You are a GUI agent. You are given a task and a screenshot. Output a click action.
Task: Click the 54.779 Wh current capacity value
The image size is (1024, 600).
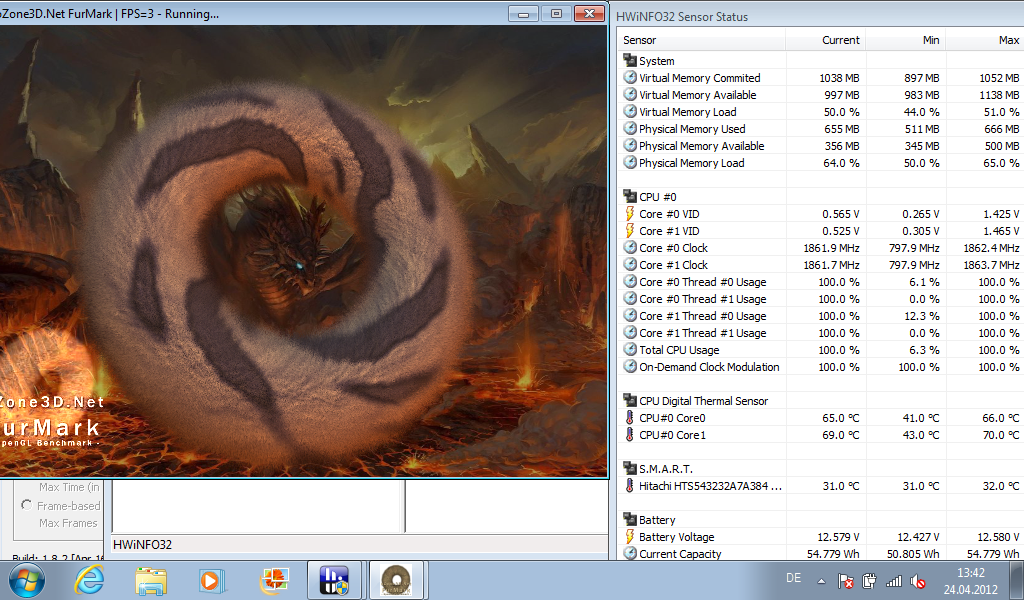pyautogui.click(x=833, y=553)
